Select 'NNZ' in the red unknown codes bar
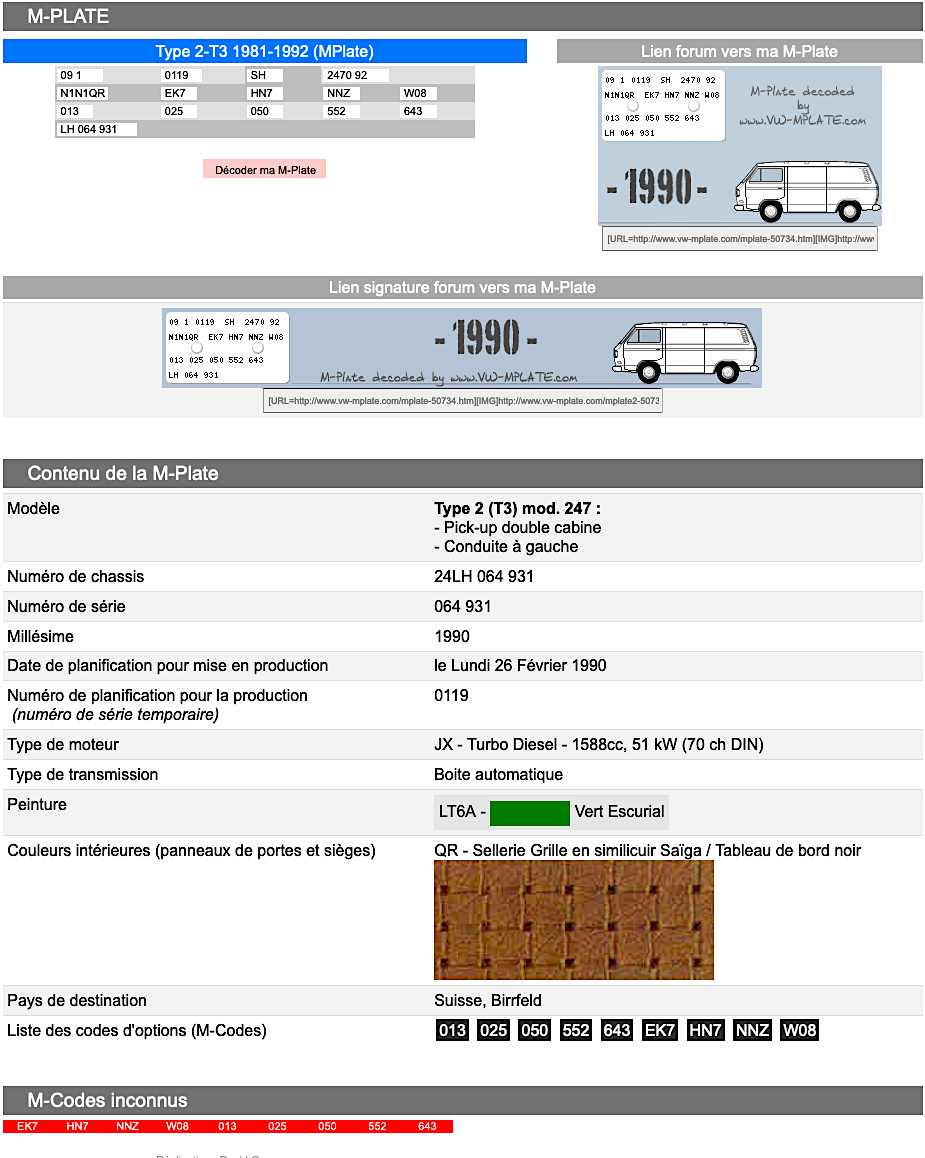The image size is (925, 1158). [x=128, y=1126]
